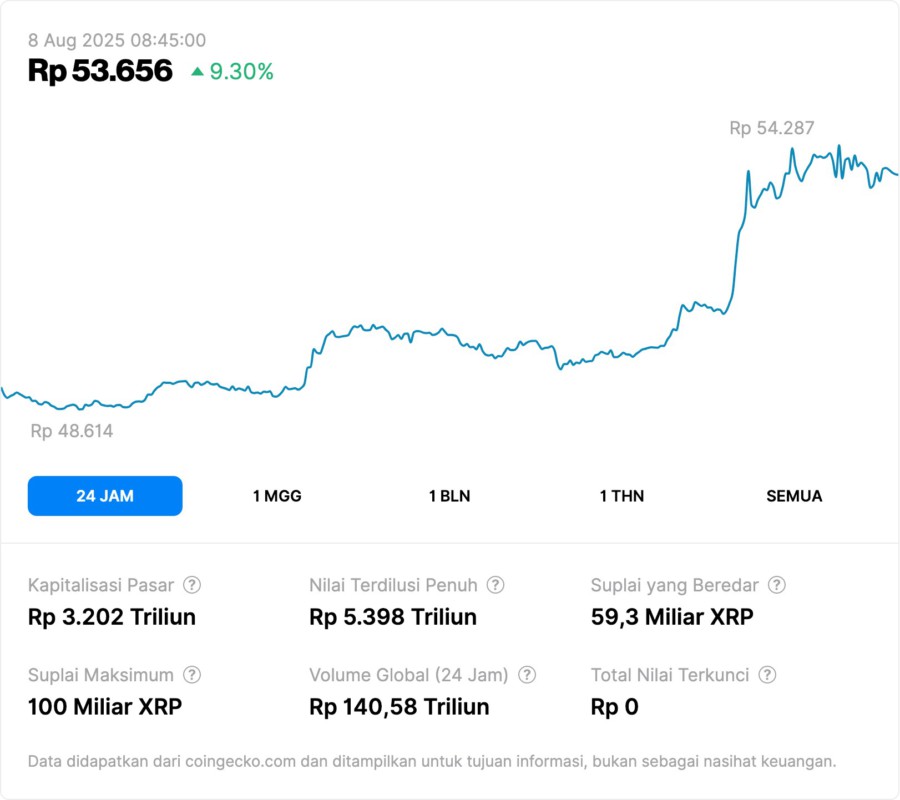The image size is (900, 800).
Task: Click help icon beside Nilai Terdilusi Penuh
Action: tap(495, 585)
